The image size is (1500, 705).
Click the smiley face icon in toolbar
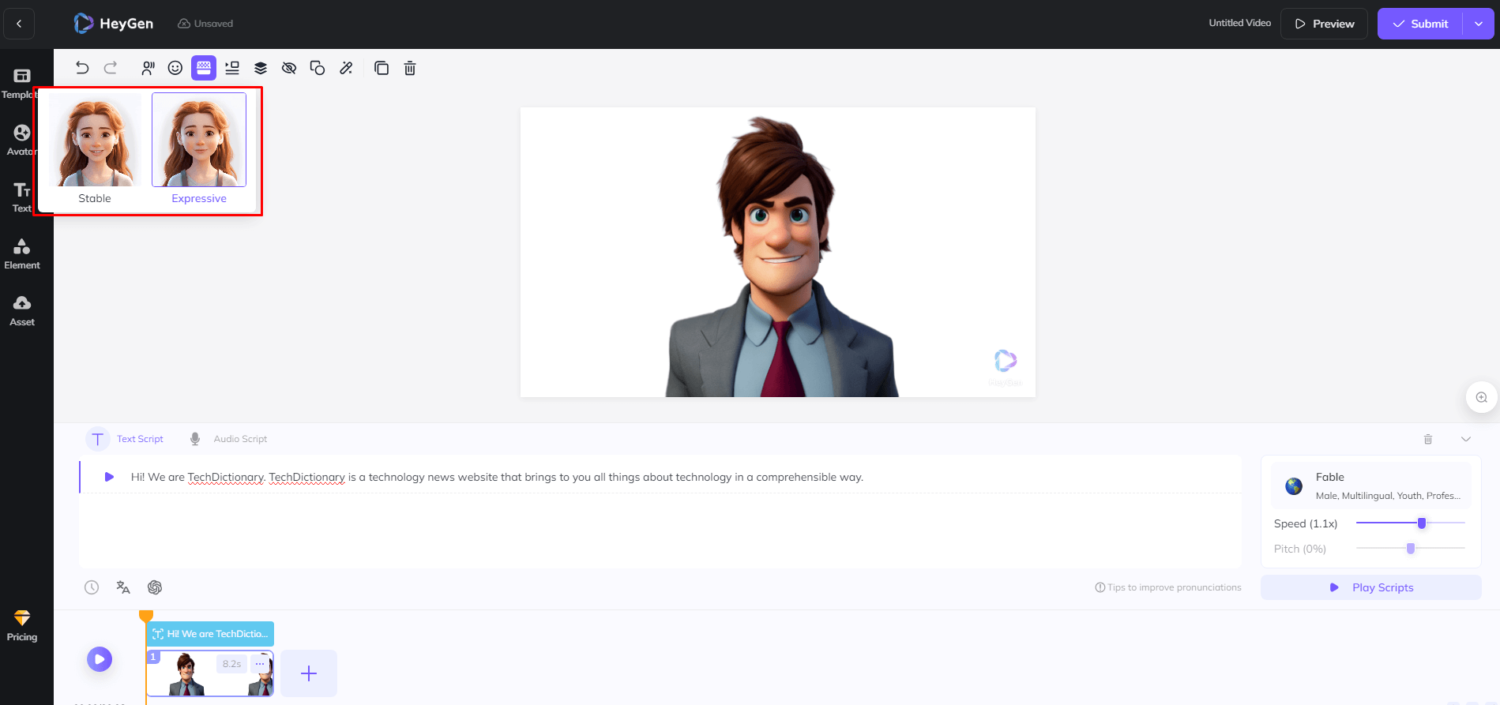(x=175, y=68)
